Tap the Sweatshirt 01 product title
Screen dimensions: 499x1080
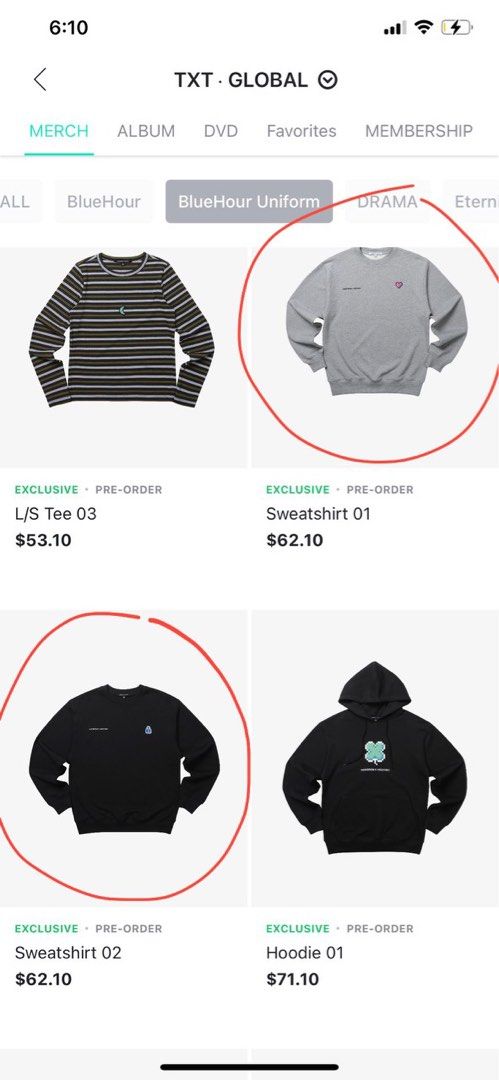pos(318,514)
